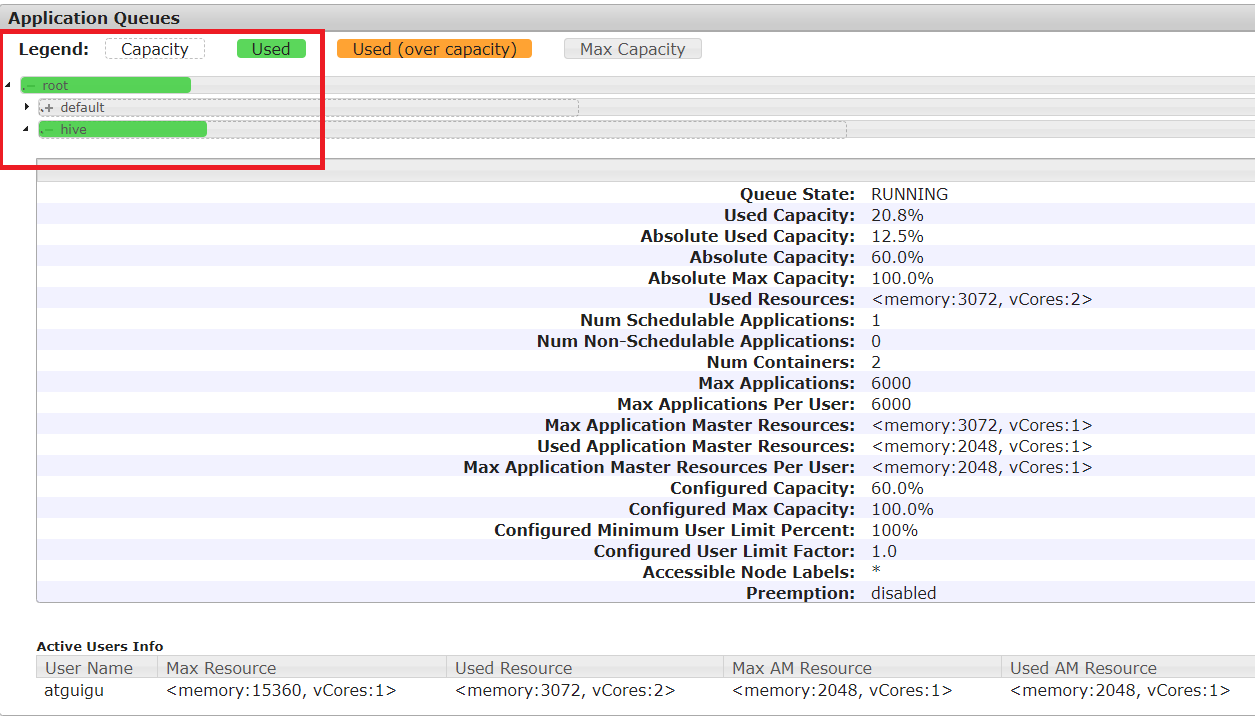Image resolution: width=1255 pixels, height=717 pixels.
Task: Click the Num Containers: label
Action: pos(781,362)
